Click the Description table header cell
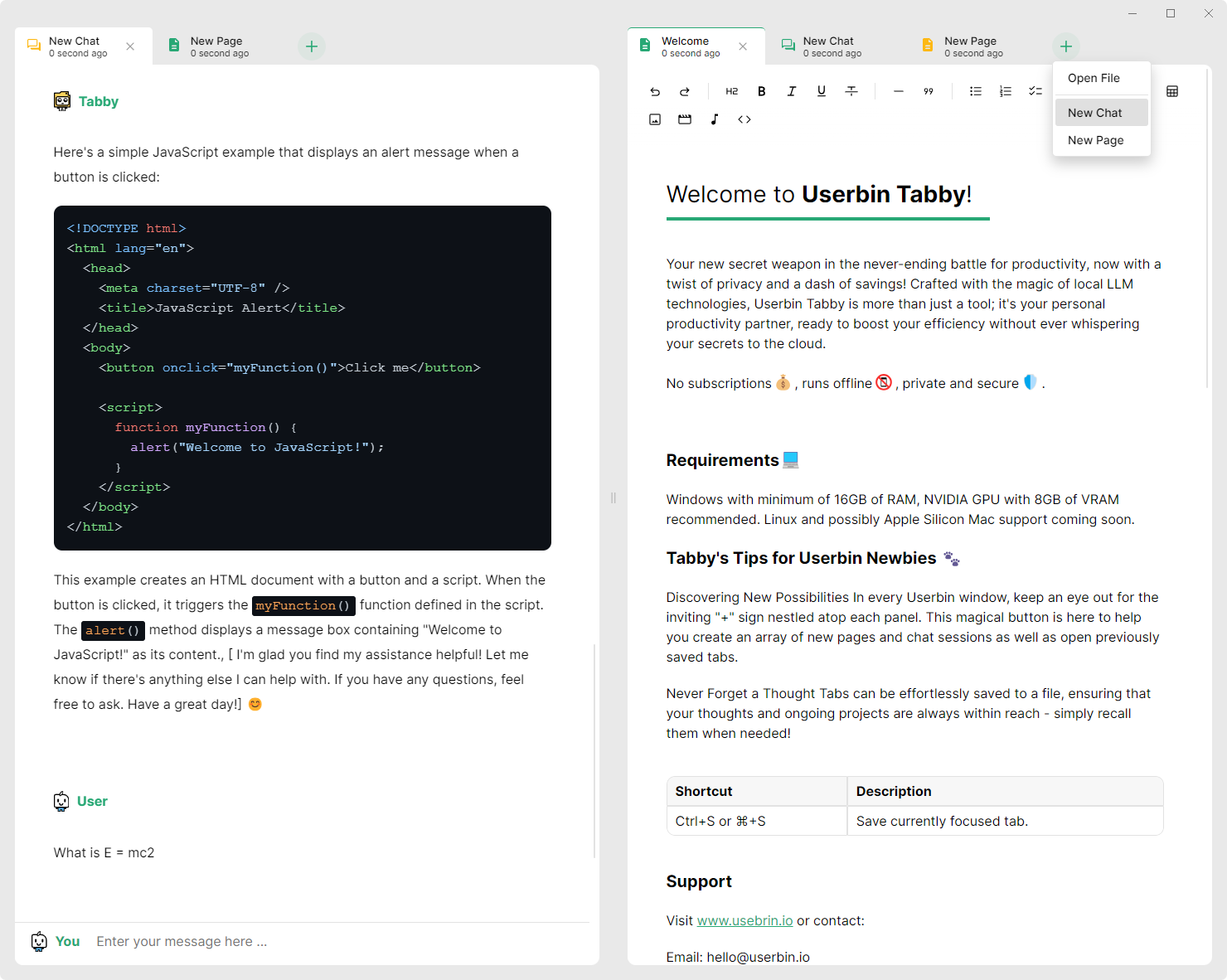 click(x=1005, y=791)
